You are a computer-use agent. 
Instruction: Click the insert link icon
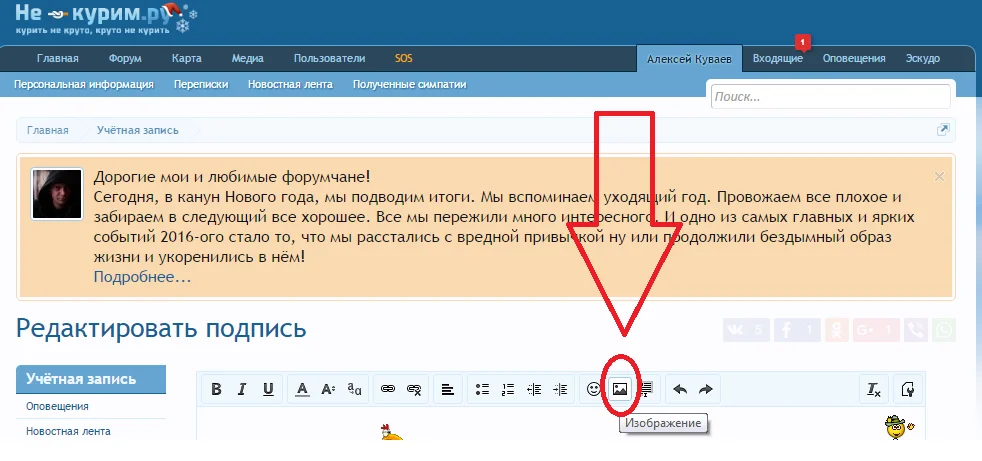click(388, 389)
